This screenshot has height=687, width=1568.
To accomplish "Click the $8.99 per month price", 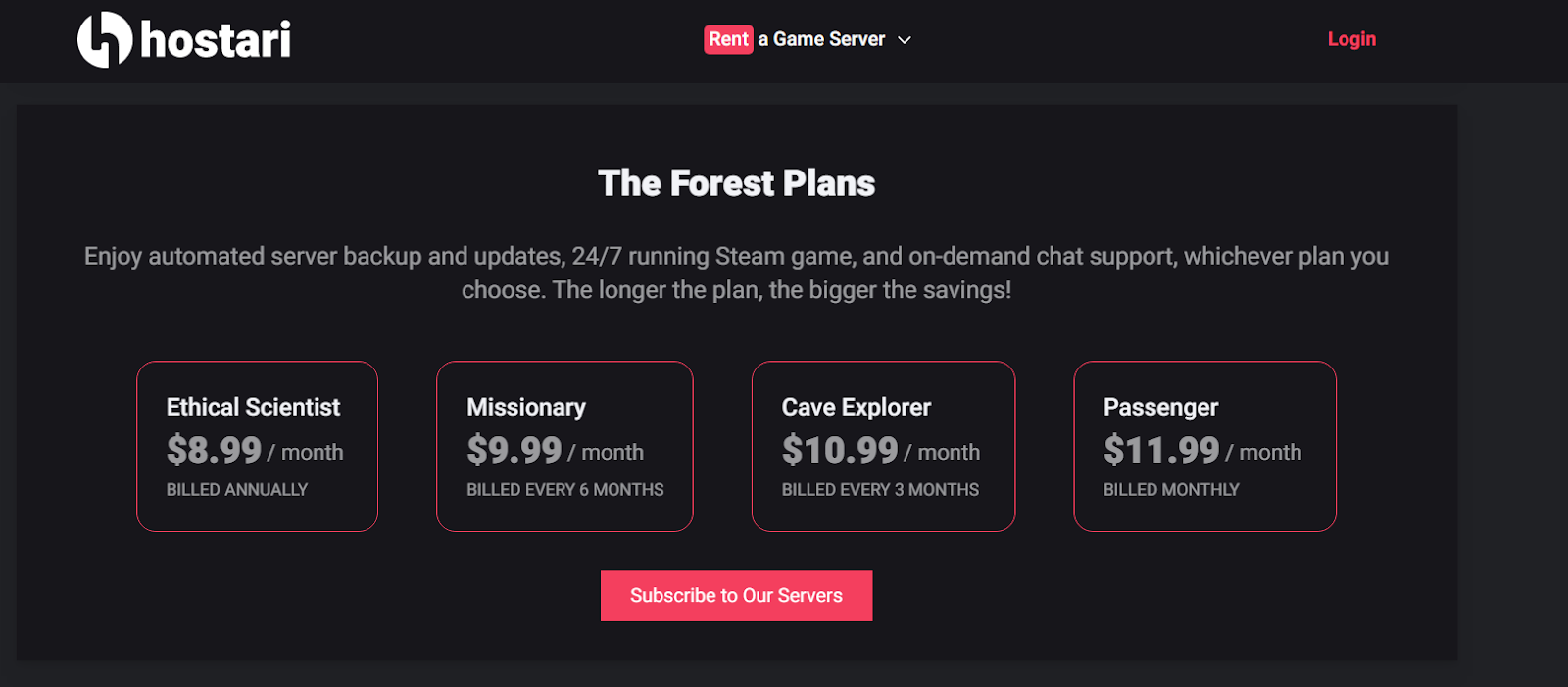I will [x=255, y=451].
